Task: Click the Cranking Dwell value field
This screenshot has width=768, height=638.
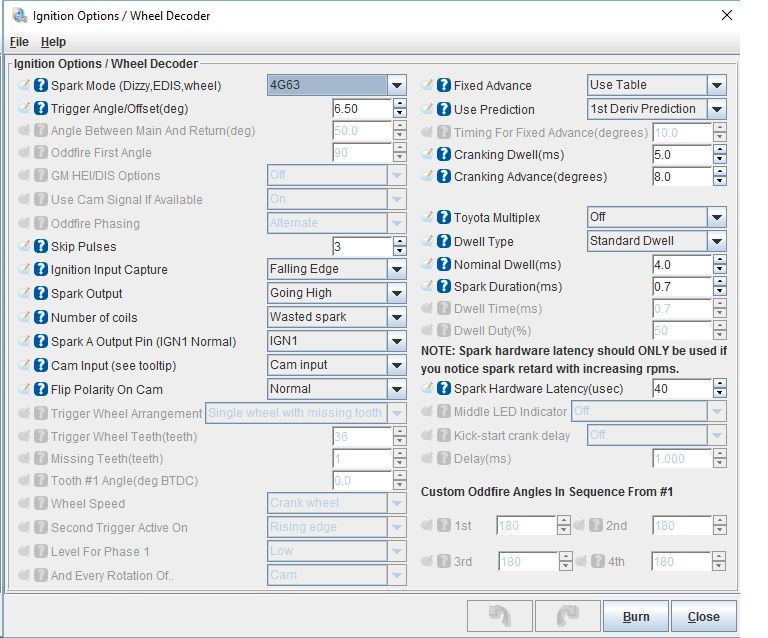Action: point(682,154)
